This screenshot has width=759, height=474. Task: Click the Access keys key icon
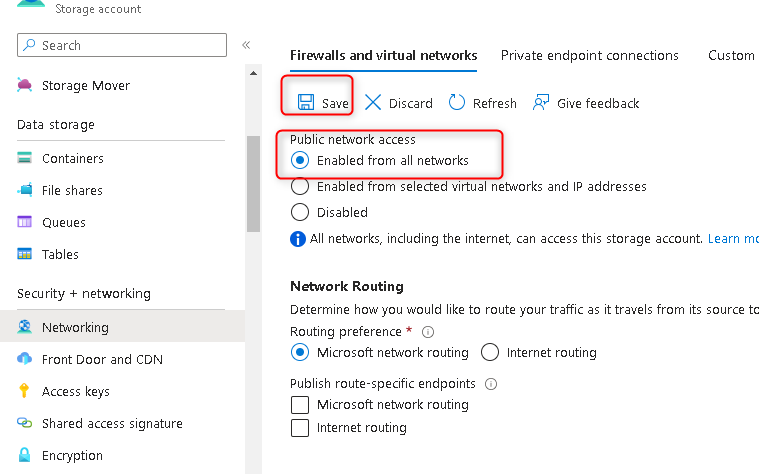(25, 391)
